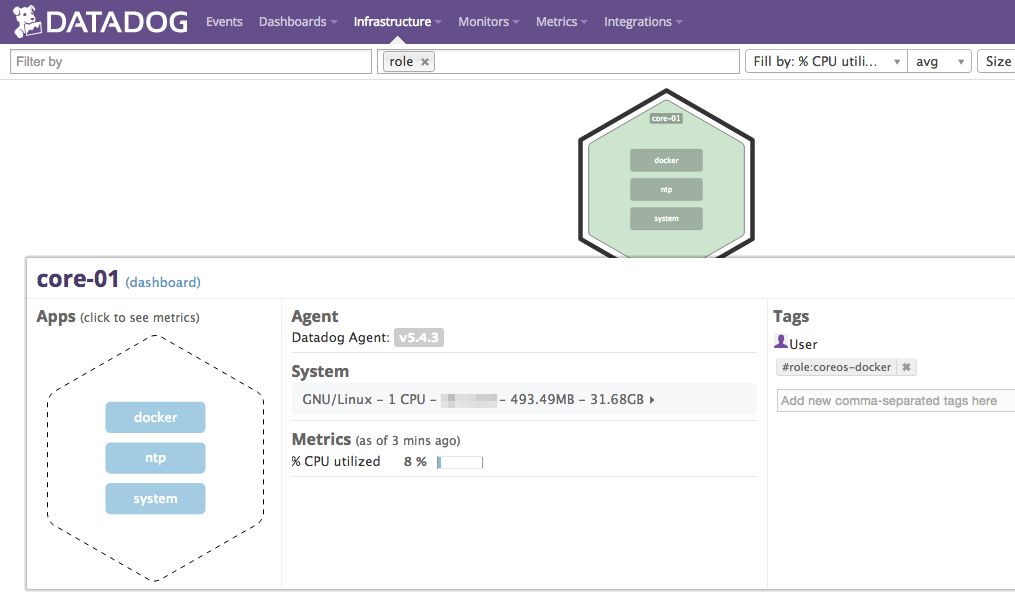Open the Fill by % CPU dropdown
1015x605 pixels.
(826, 61)
